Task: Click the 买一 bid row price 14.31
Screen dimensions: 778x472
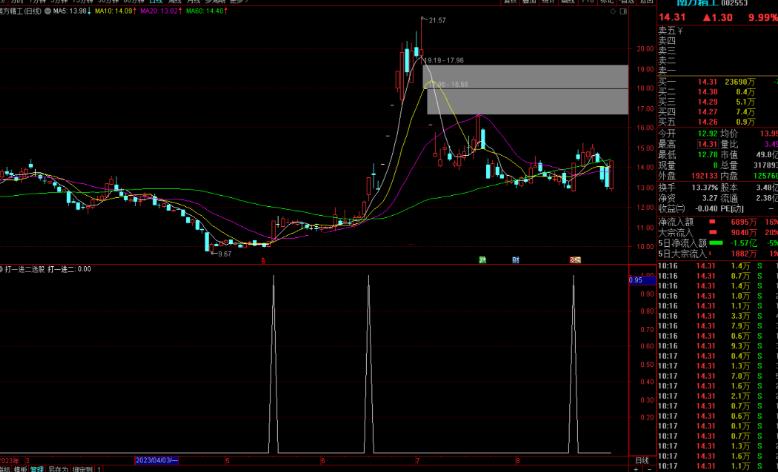Action: [x=708, y=82]
